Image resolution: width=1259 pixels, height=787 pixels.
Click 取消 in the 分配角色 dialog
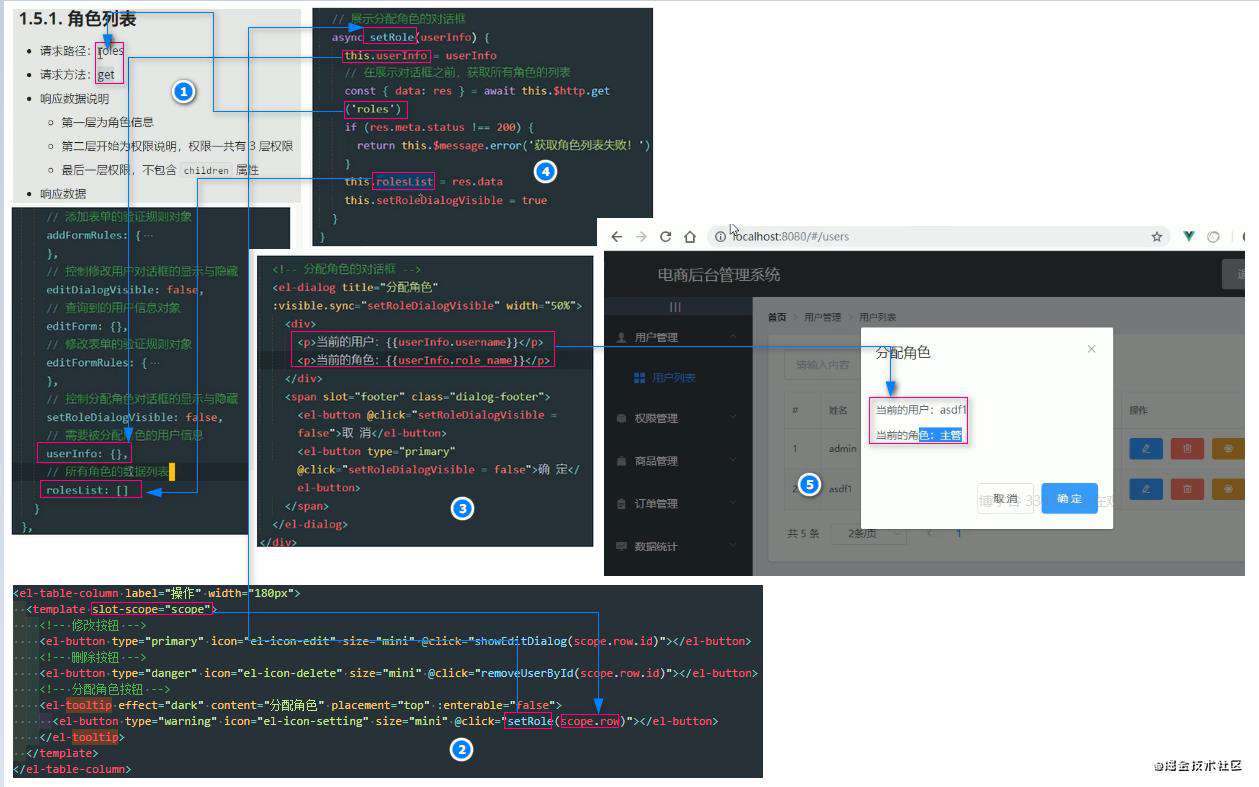pyautogui.click(x=1005, y=498)
